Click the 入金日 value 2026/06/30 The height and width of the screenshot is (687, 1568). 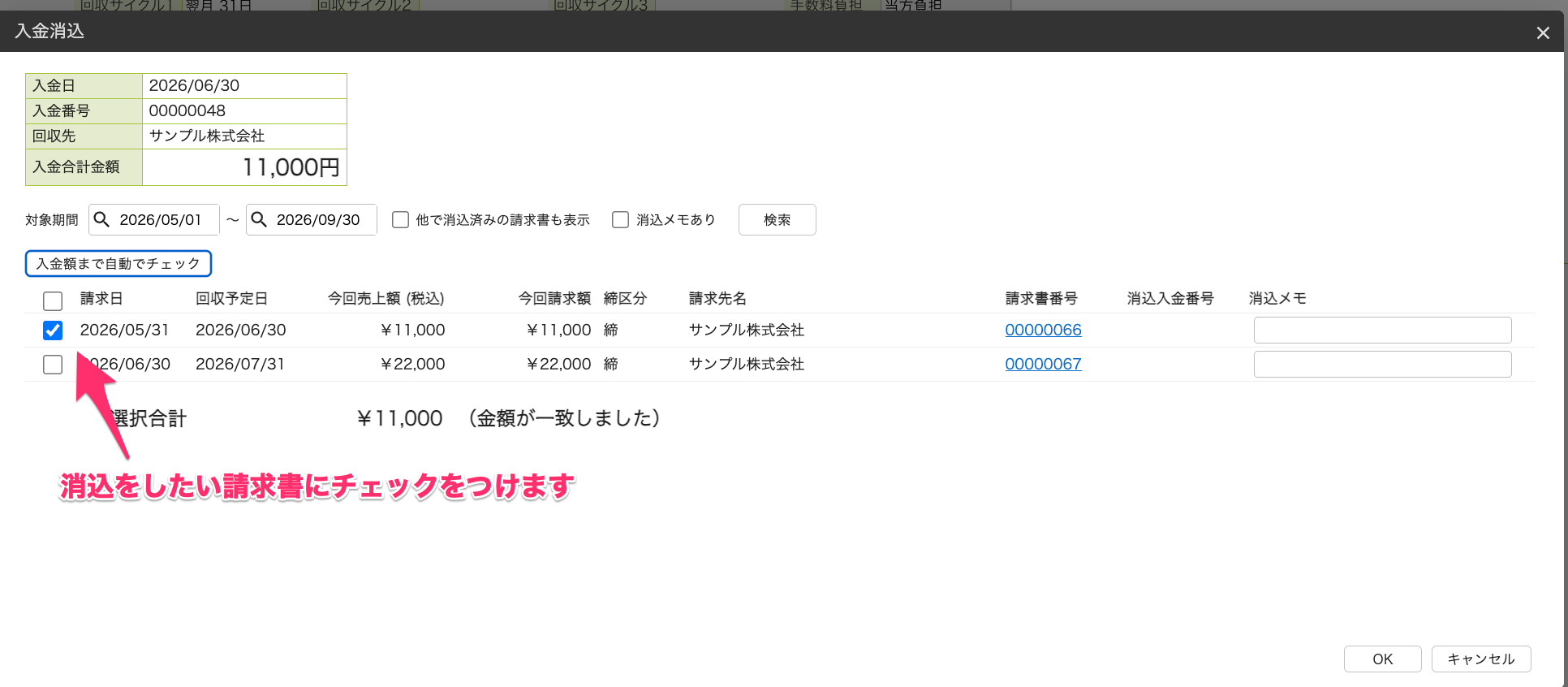[194, 85]
